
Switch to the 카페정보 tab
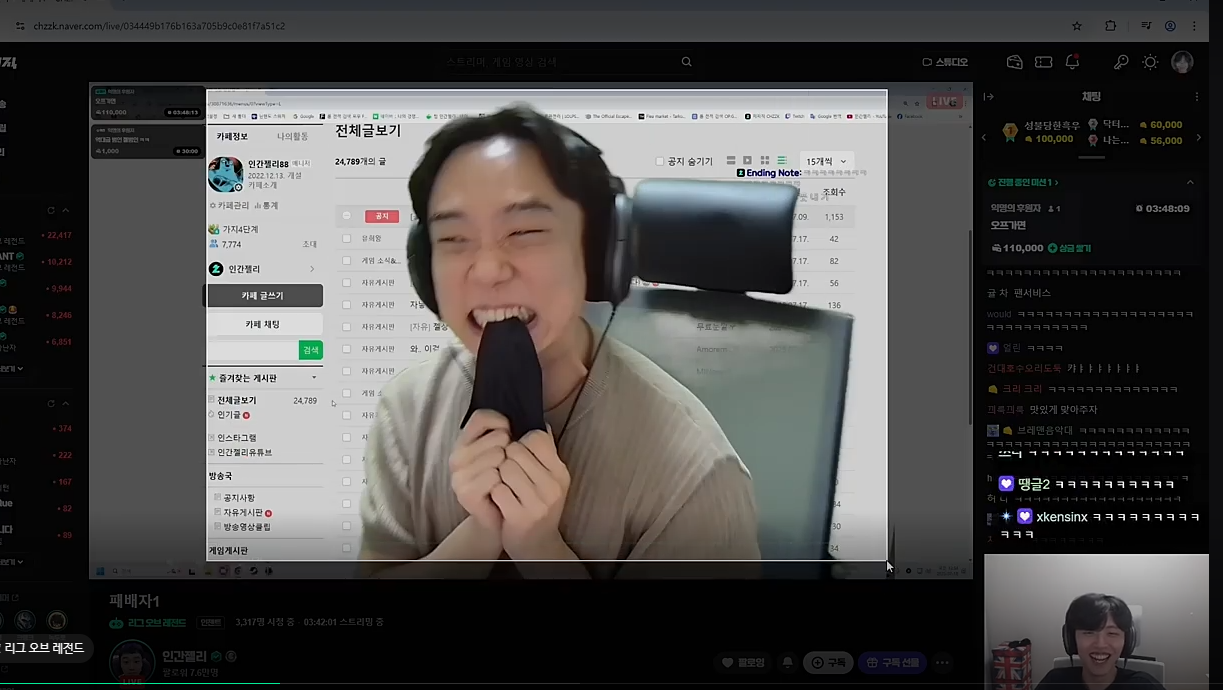tap(232, 136)
